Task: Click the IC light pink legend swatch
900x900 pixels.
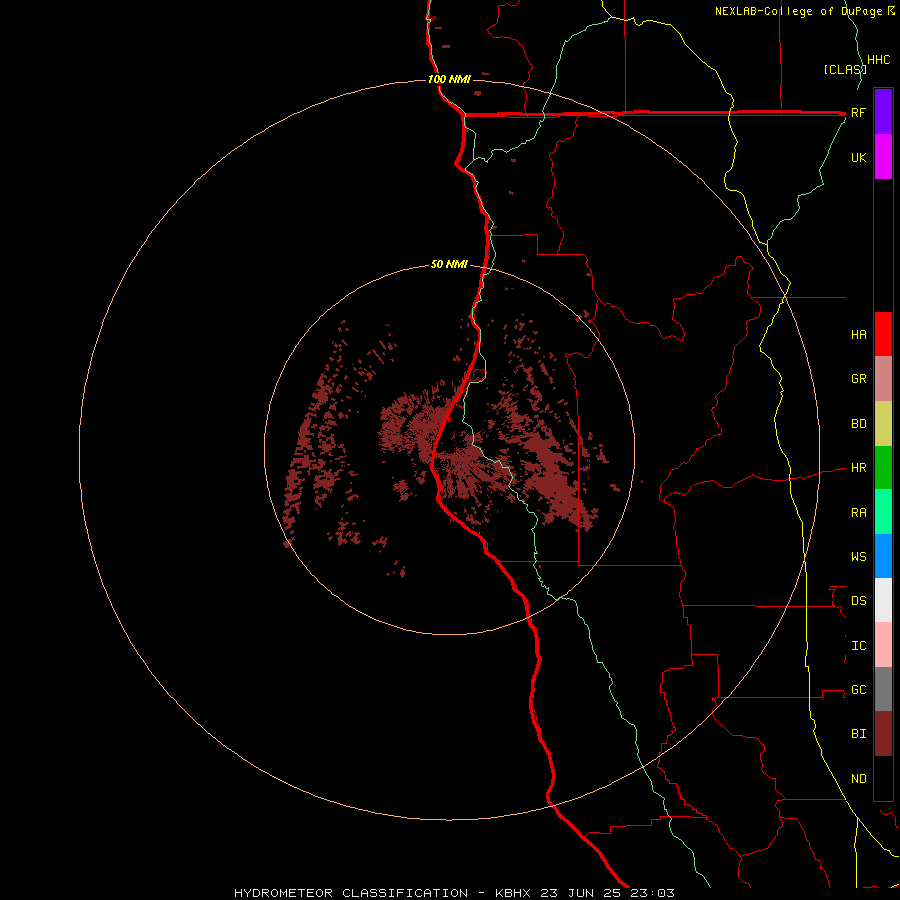Action: [883, 645]
